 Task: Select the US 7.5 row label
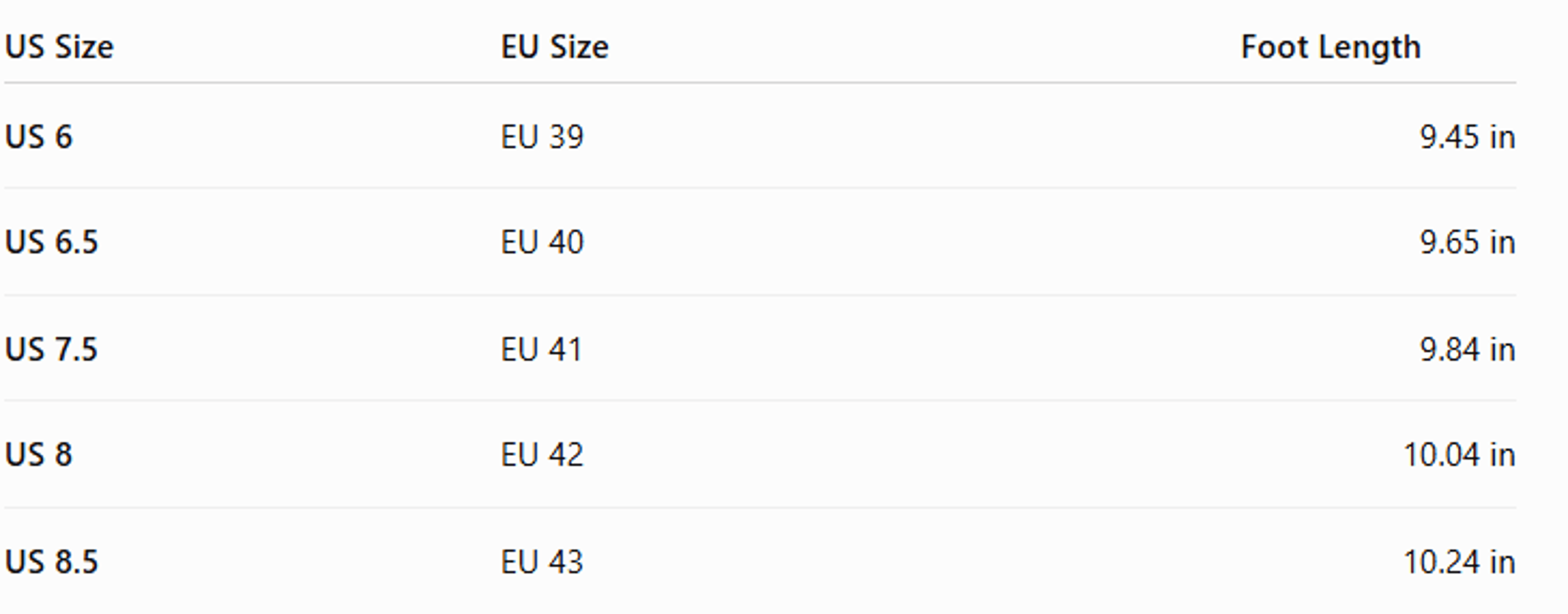(x=52, y=349)
